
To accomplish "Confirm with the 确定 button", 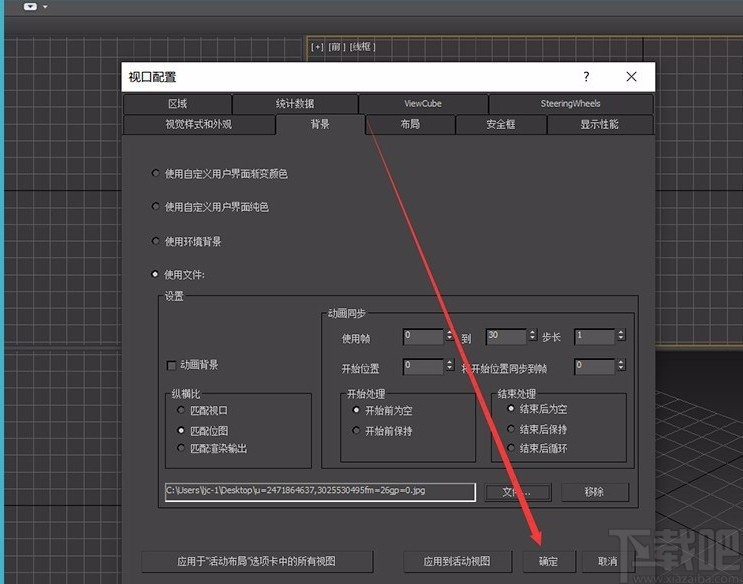I will click(x=549, y=562).
